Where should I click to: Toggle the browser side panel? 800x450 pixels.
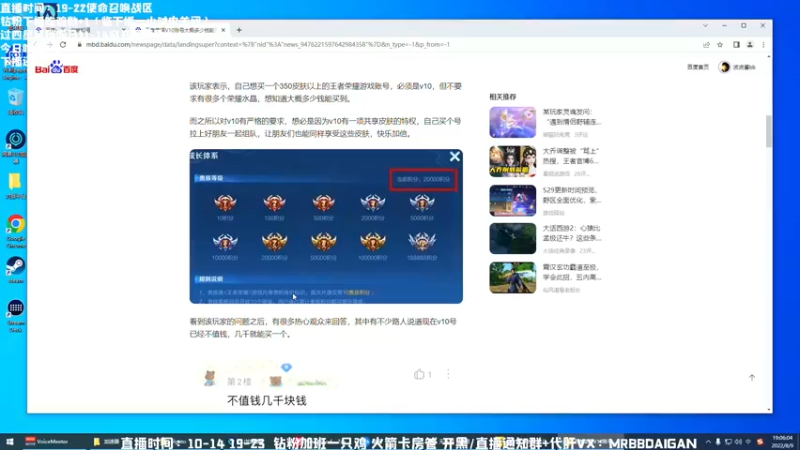[736, 44]
